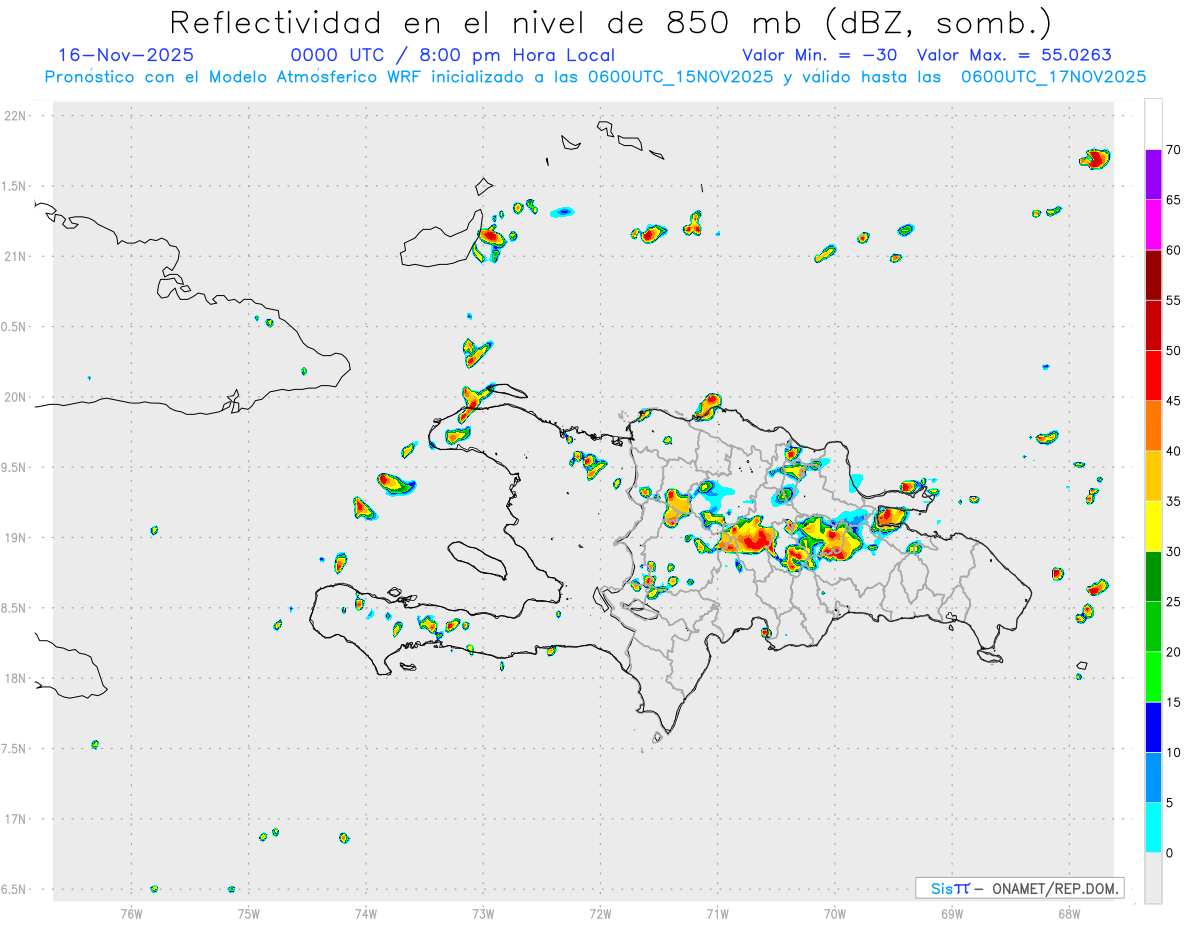Select the maroon 55–60 dBZ colorbar segment
The width and height of the screenshot is (1200, 927).
pyautogui.click(x=1153, y=275)
